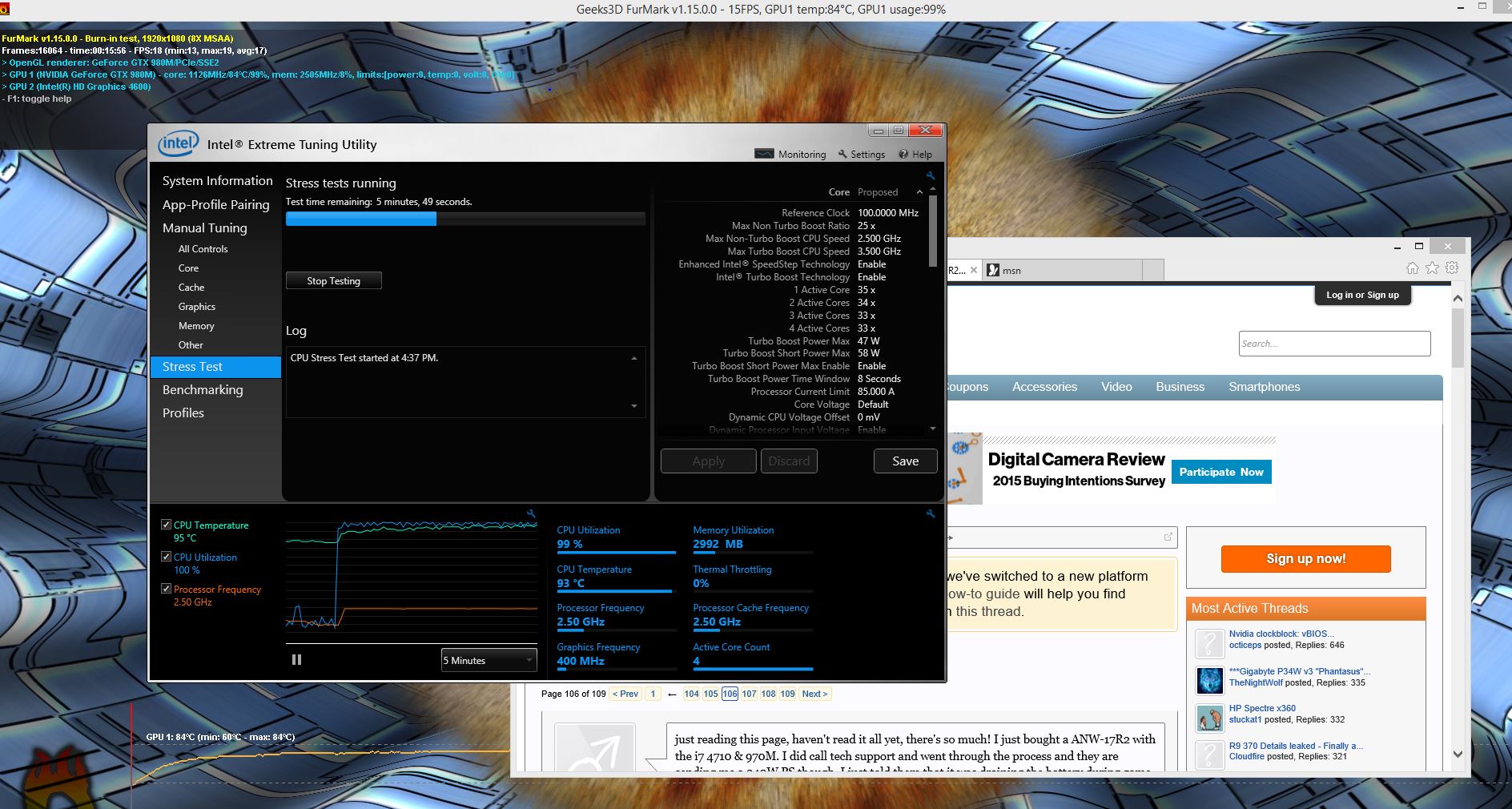Open Nvidia clockblock: vBIOS thread link
This screenshot has width=1512, height=809.
(1281, 634)
